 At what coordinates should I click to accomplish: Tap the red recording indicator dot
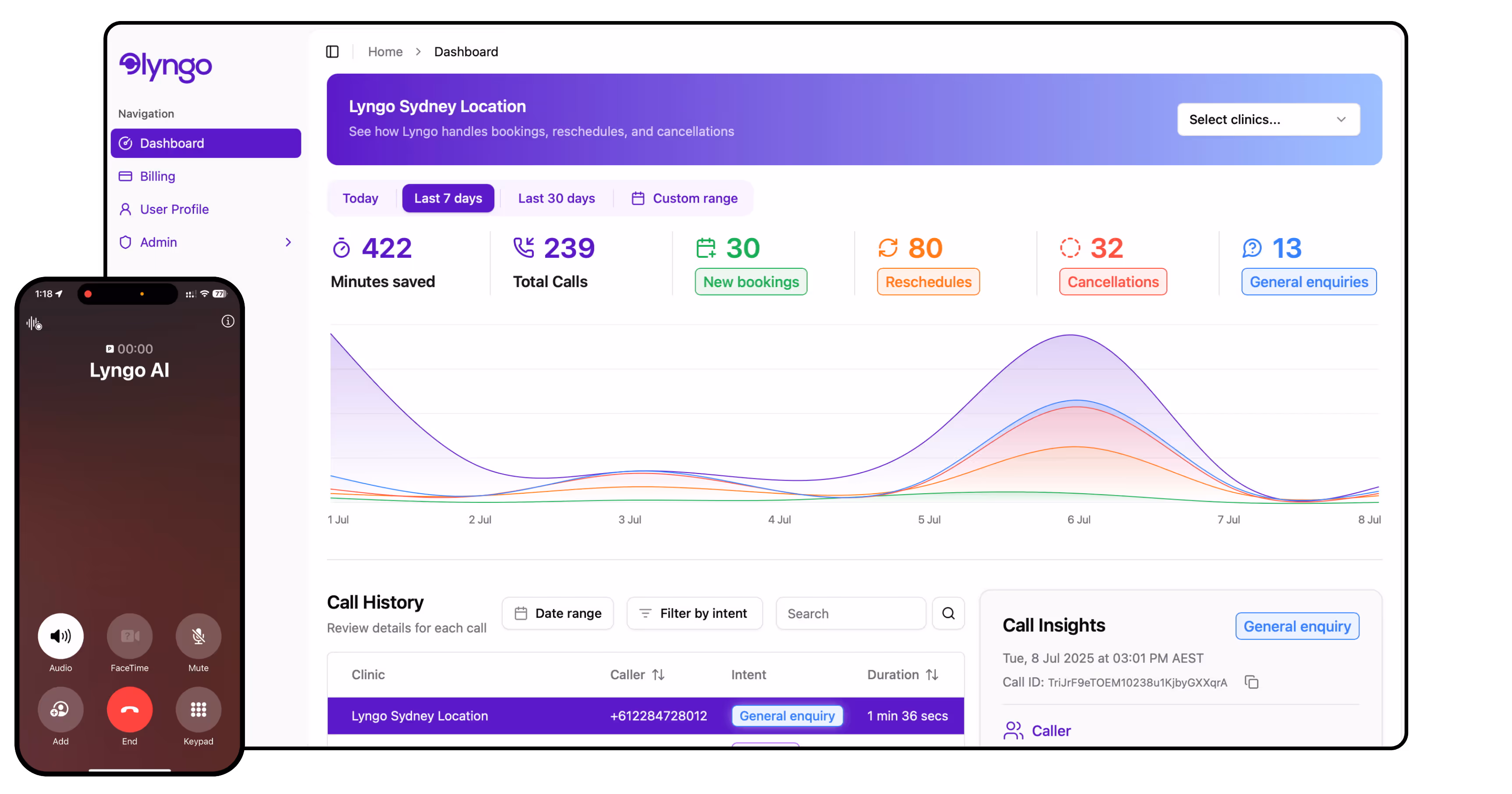pos(88,294)
